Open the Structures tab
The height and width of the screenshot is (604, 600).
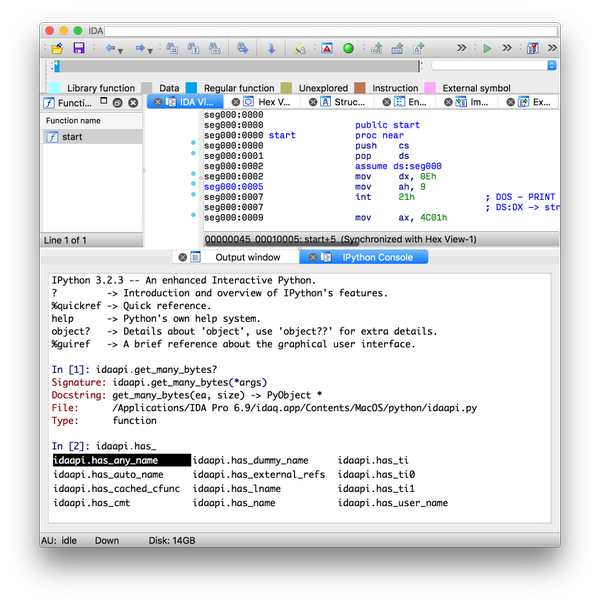(x=349, y=102)
